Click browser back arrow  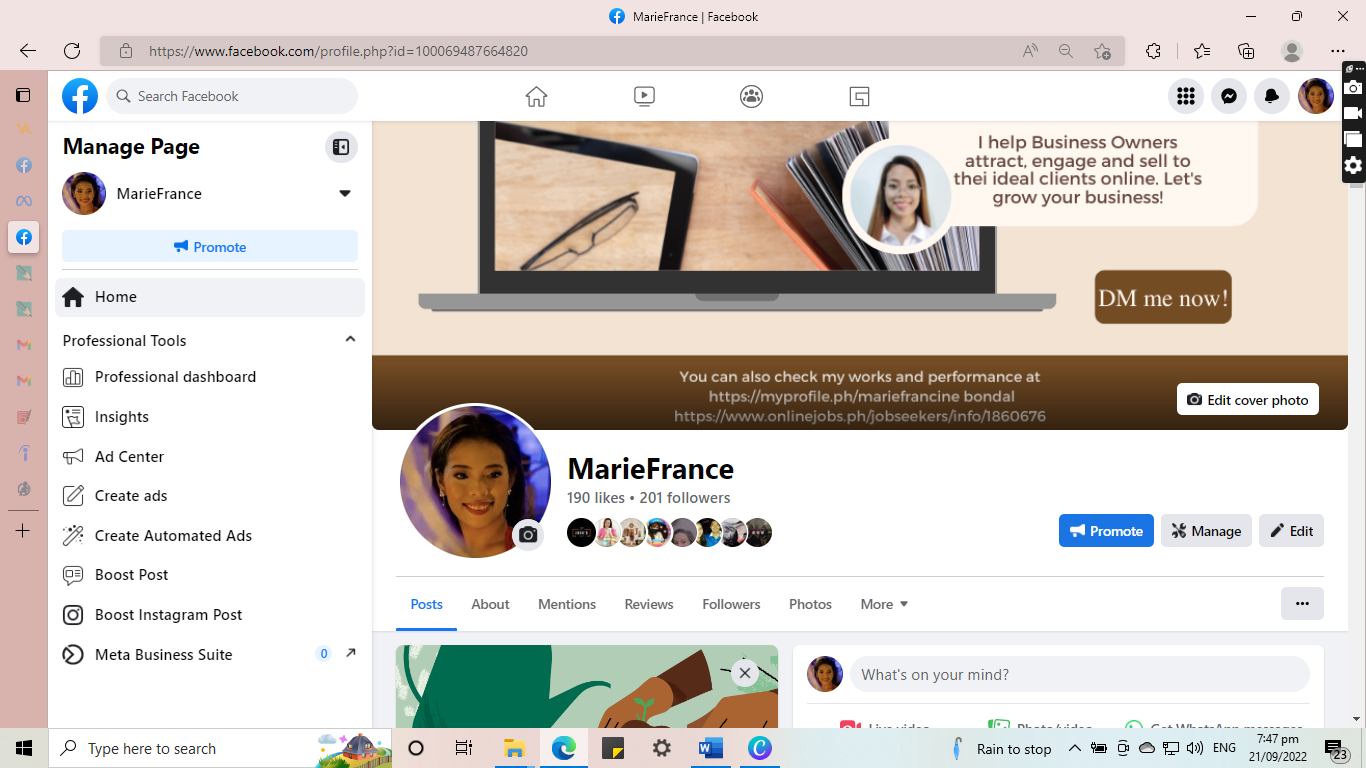28,51
